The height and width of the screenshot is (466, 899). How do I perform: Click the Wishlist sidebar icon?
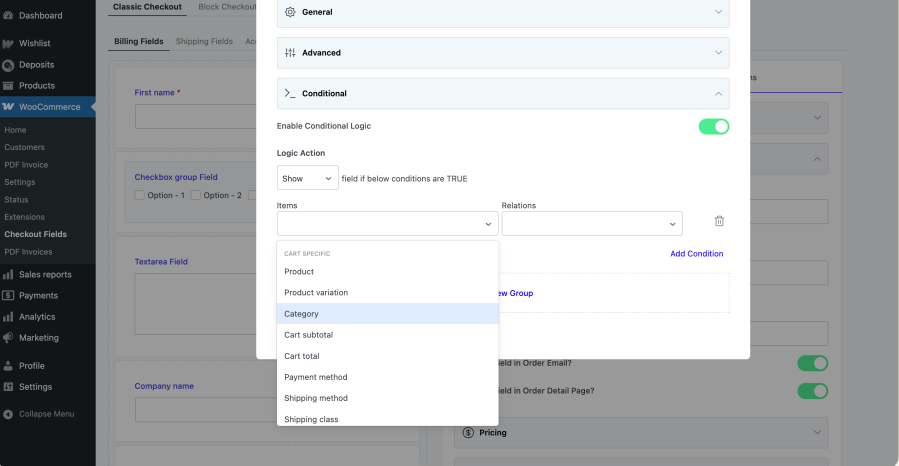pyautogui.click(x=8, y=43)
